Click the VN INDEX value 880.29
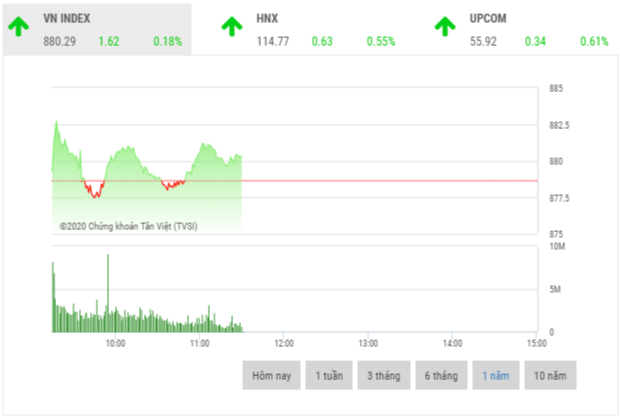The height and width of the screenshot is (418, 620). (x=60, y=42)
